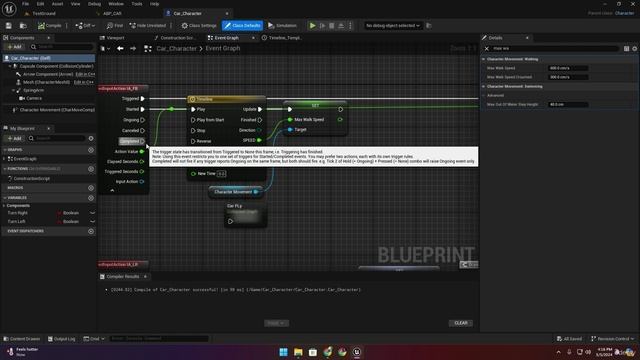Add new macro with Macros plus icon
Screen dimensions: 640x360
(91, 188)
